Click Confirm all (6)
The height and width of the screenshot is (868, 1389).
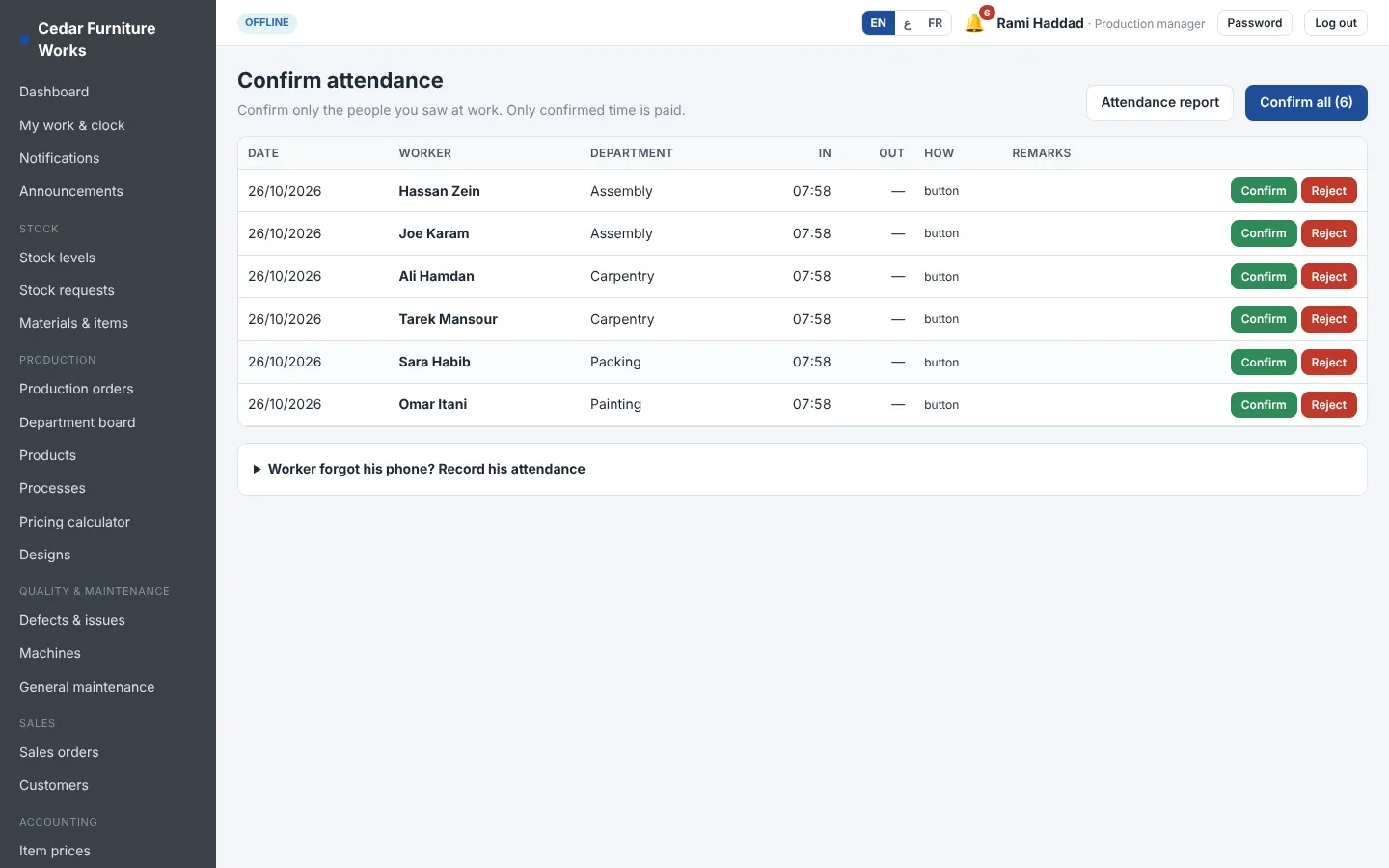click(1306, 102)
